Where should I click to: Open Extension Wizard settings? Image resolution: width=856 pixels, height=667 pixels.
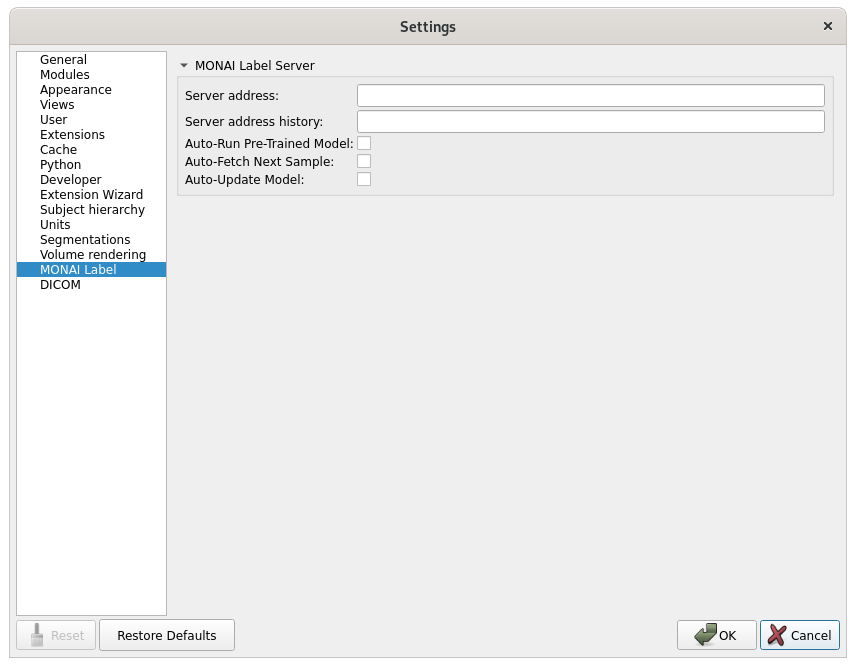92,195
